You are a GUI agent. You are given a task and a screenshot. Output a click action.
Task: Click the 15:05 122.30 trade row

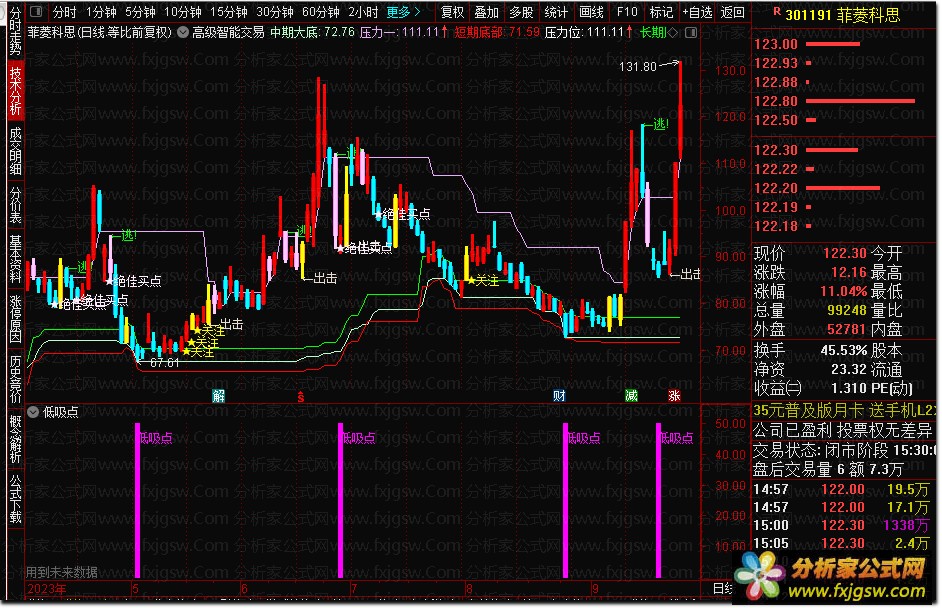843,543
